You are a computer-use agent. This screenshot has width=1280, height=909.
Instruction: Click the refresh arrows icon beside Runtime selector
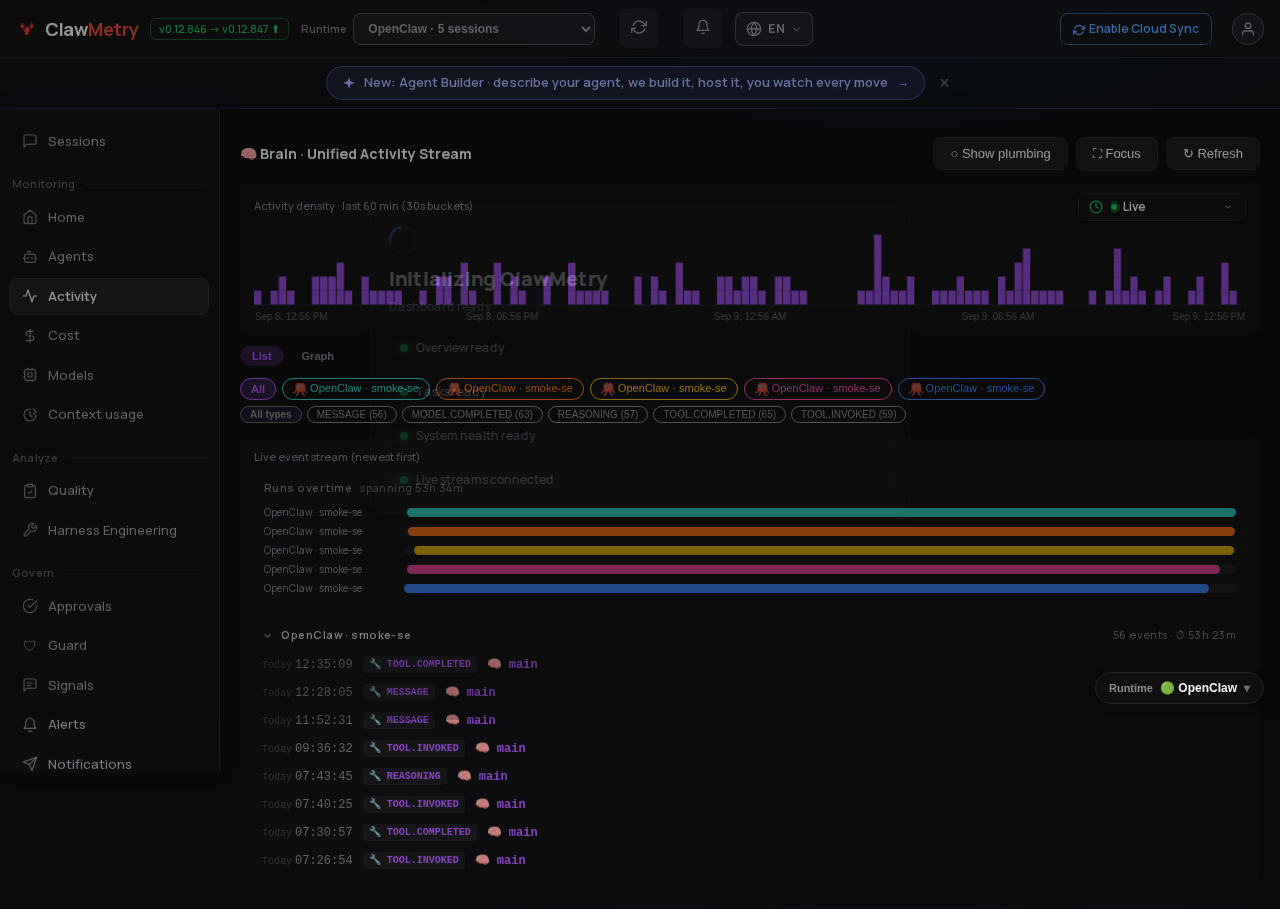point(639,28)
